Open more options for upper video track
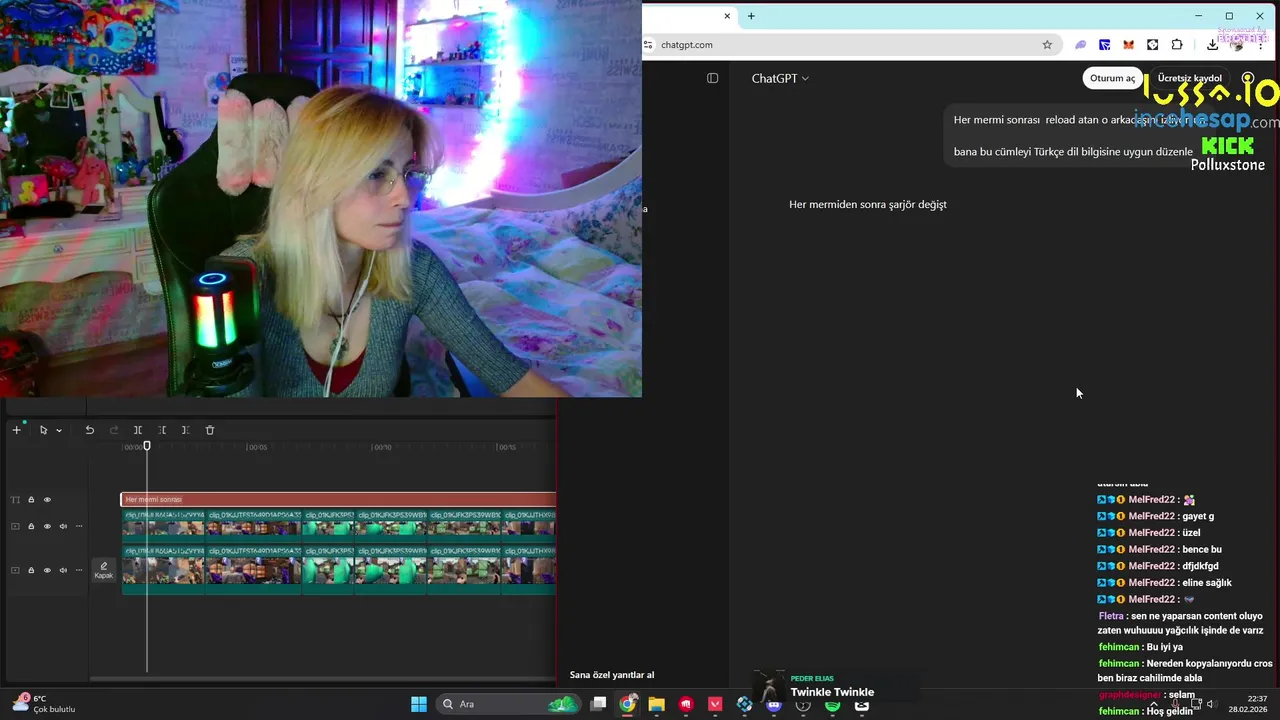The image size is (1280, 720). click(x=79, y=526)
